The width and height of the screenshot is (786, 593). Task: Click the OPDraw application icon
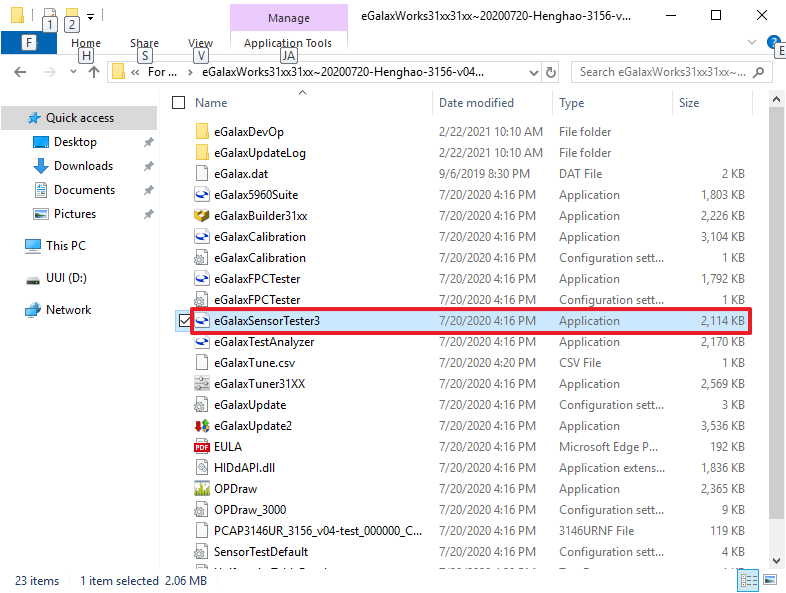pyautogui.click(x=202, y=489)
